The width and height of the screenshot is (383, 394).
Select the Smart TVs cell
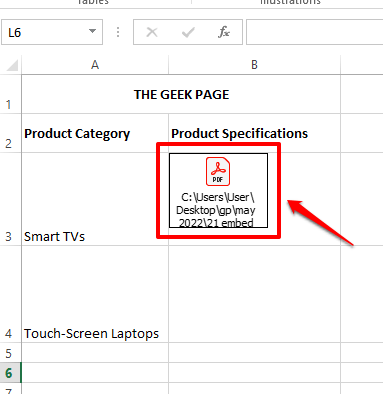pyautogui.click(x=95, y=199)
